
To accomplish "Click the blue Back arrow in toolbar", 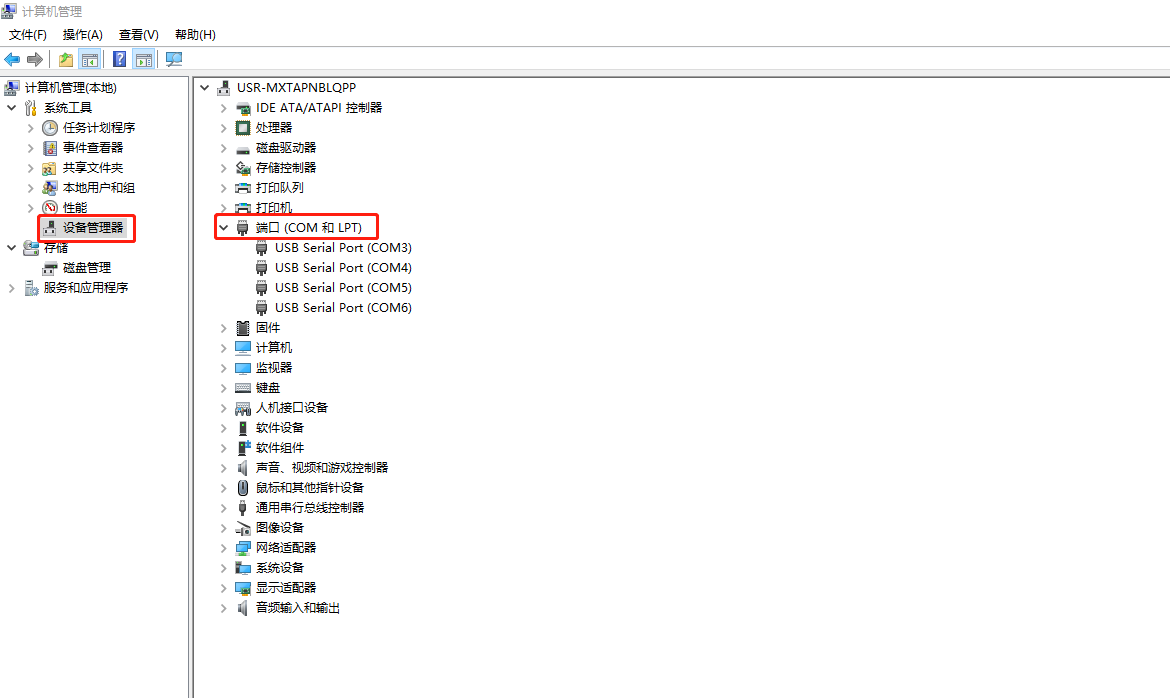I will coord(12,60).
